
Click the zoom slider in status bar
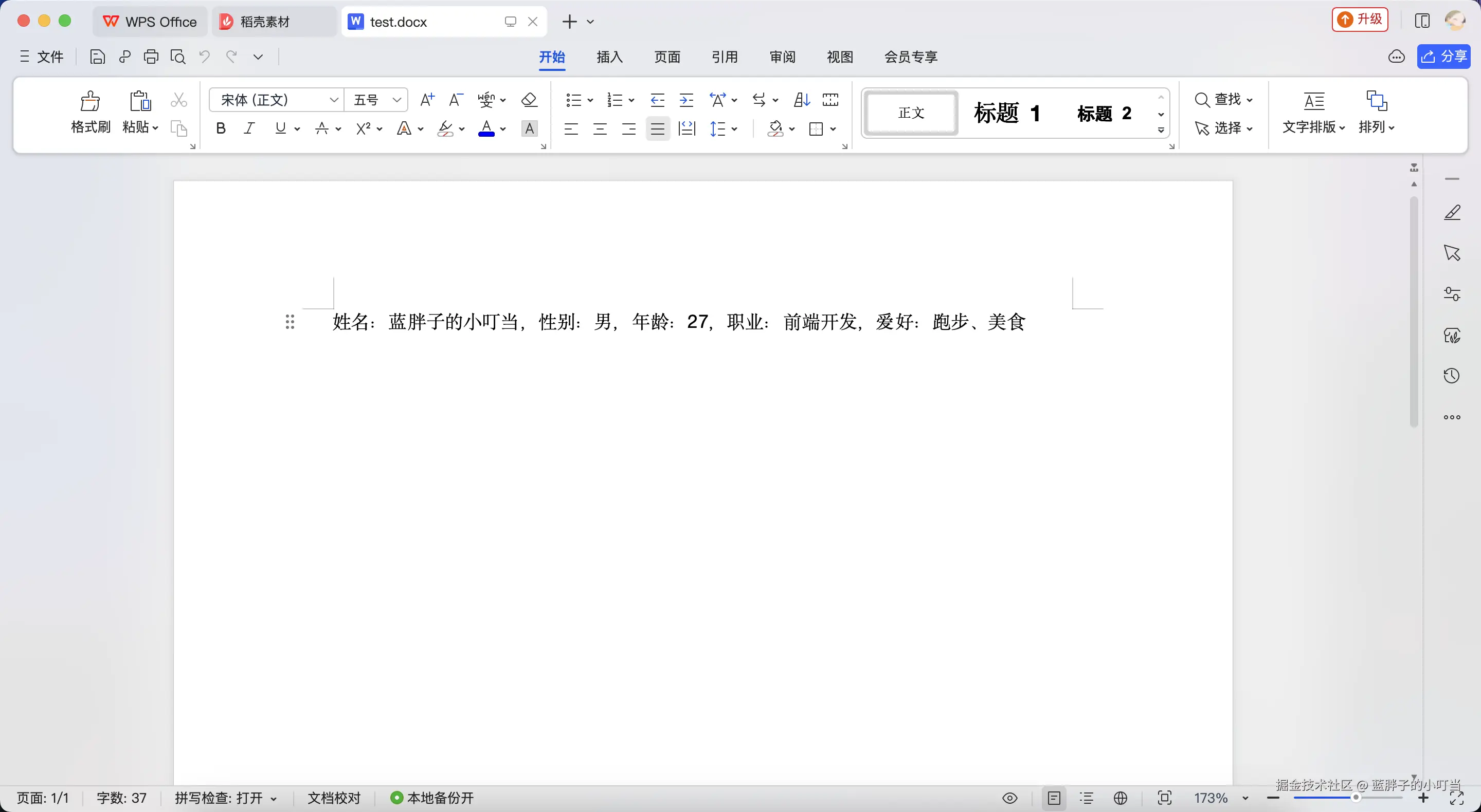[1355, 798]
